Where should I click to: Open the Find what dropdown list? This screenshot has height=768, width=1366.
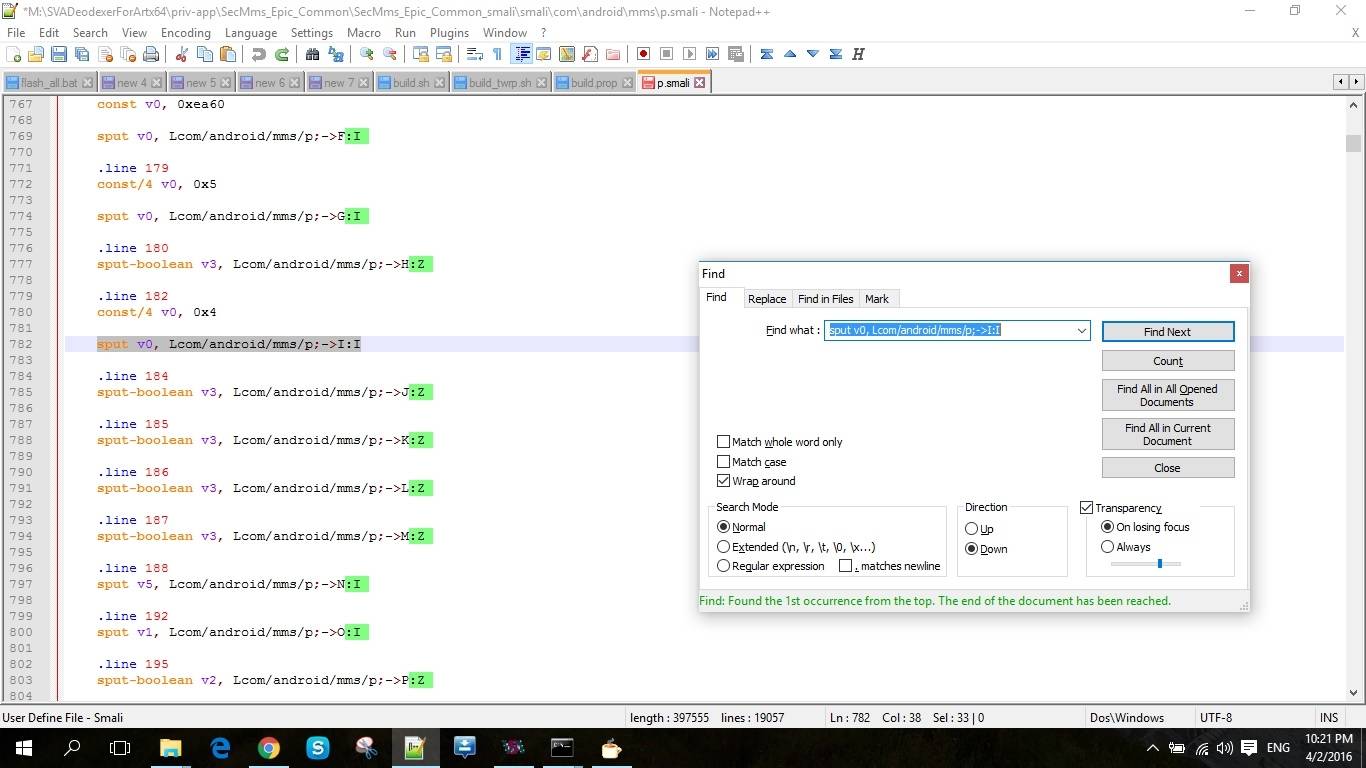pos(1081,330)
